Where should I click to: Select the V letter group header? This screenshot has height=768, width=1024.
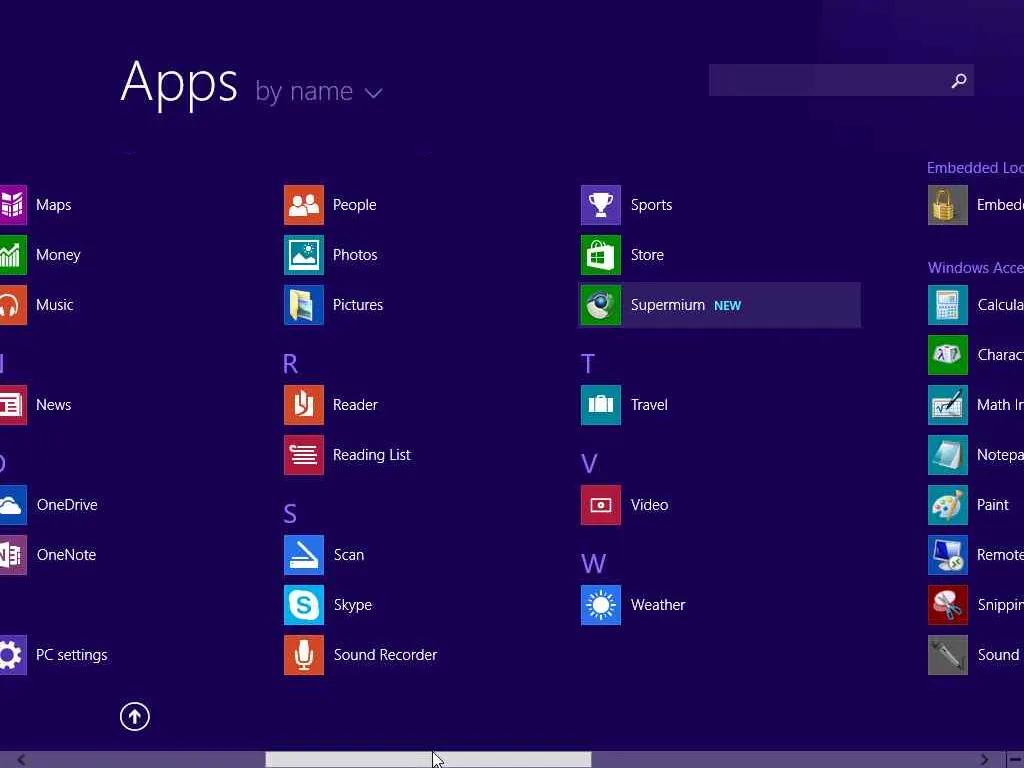coord(589,464)
